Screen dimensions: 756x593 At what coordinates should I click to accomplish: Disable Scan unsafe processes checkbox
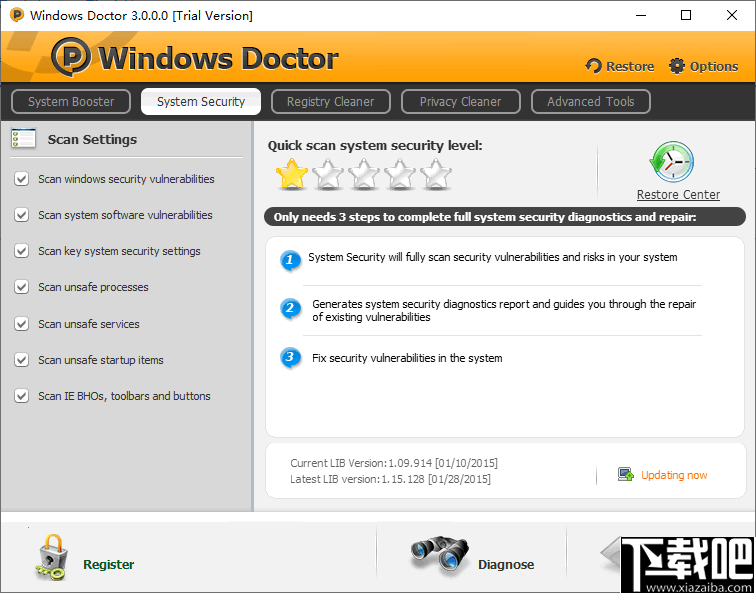coord(21,287)
